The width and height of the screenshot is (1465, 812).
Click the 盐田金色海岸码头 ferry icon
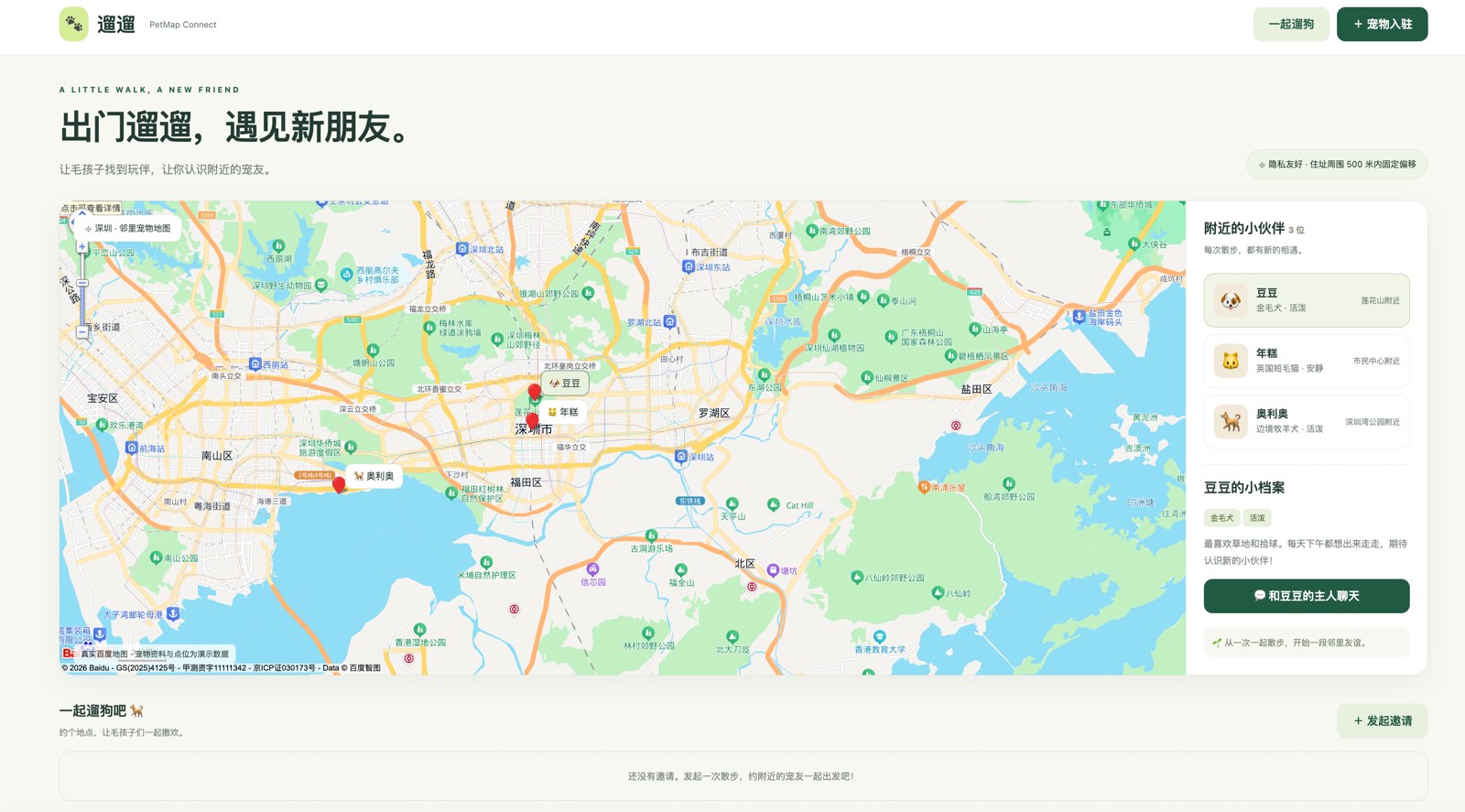[x=1080, y=316]
